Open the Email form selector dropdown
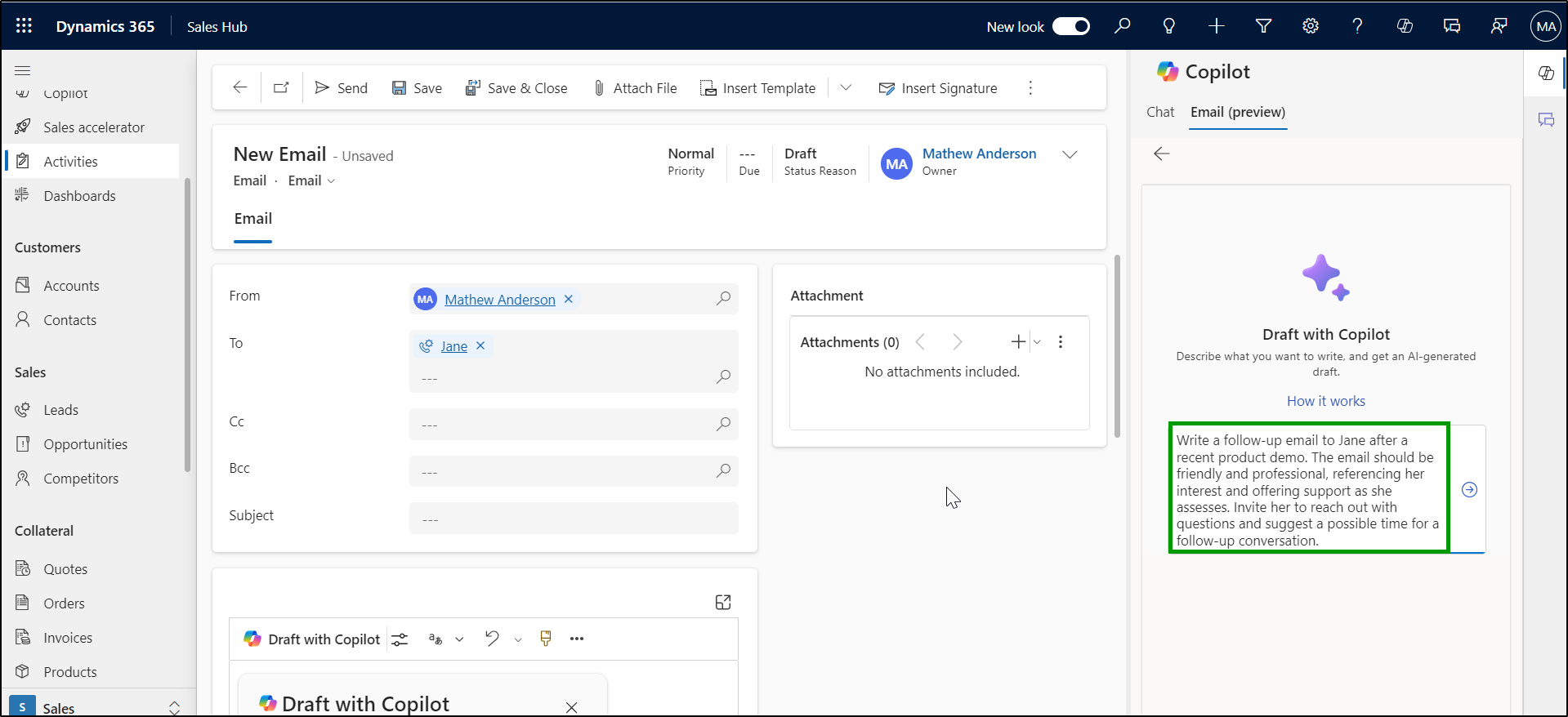 click(x=311, y=180)
